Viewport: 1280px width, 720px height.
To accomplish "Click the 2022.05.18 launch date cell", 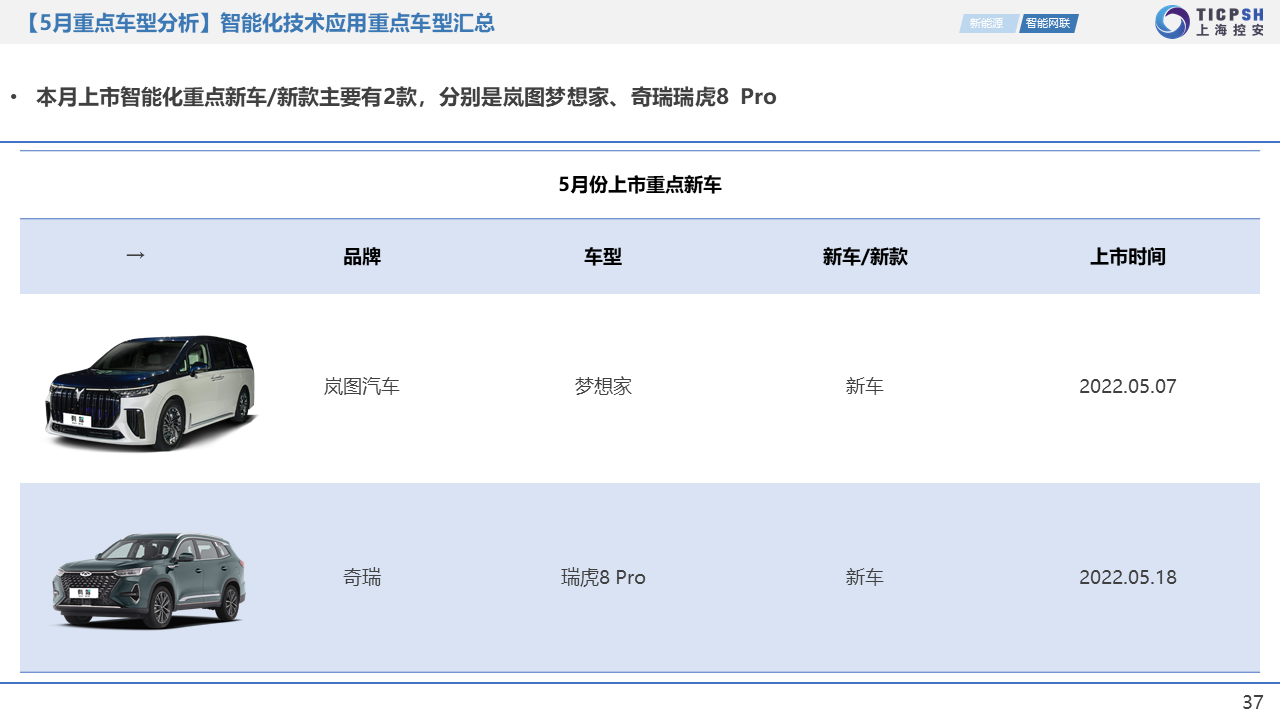I will tap(1128, 577).
